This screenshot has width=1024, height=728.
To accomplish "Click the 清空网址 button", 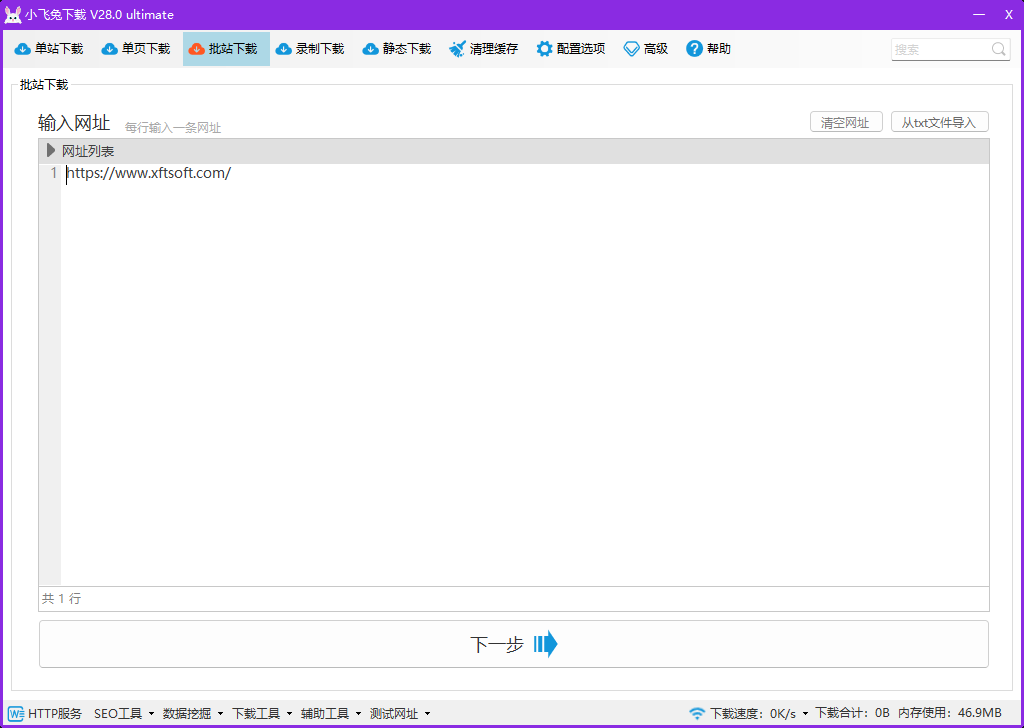I will click(845, 122).
